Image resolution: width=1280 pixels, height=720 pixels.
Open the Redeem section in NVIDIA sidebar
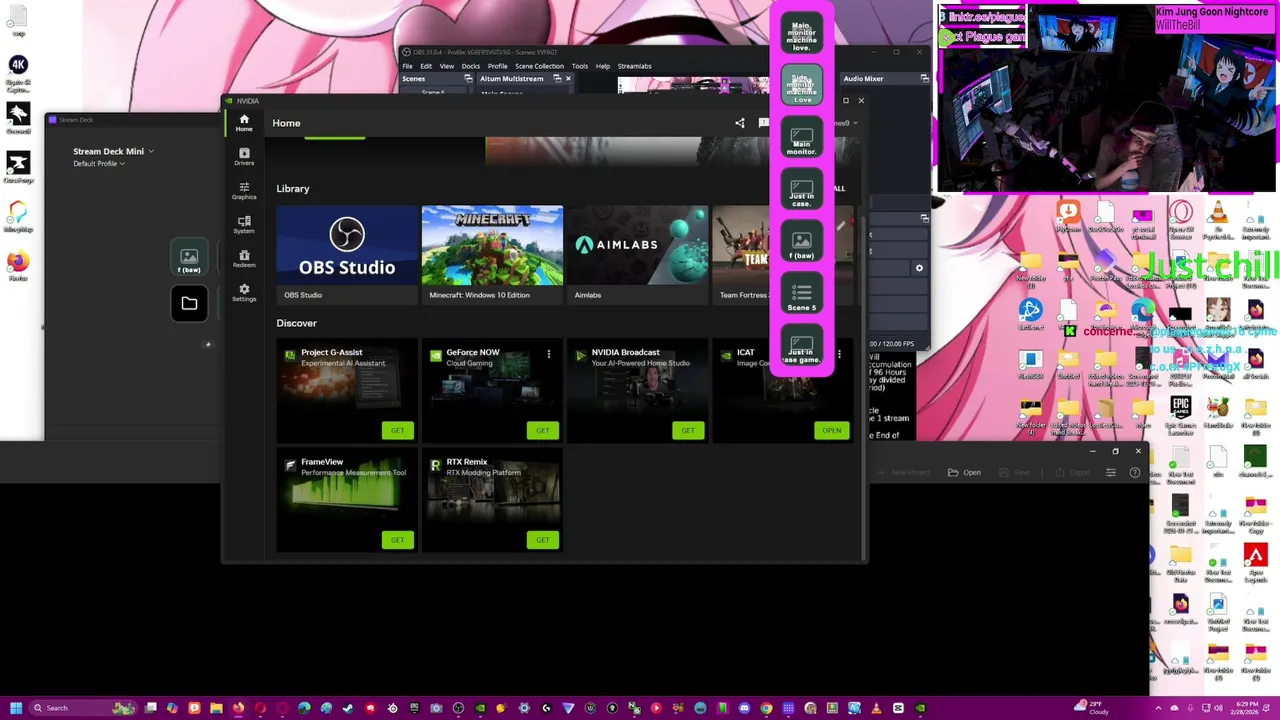pyautogui.click(x=244, y=259)
